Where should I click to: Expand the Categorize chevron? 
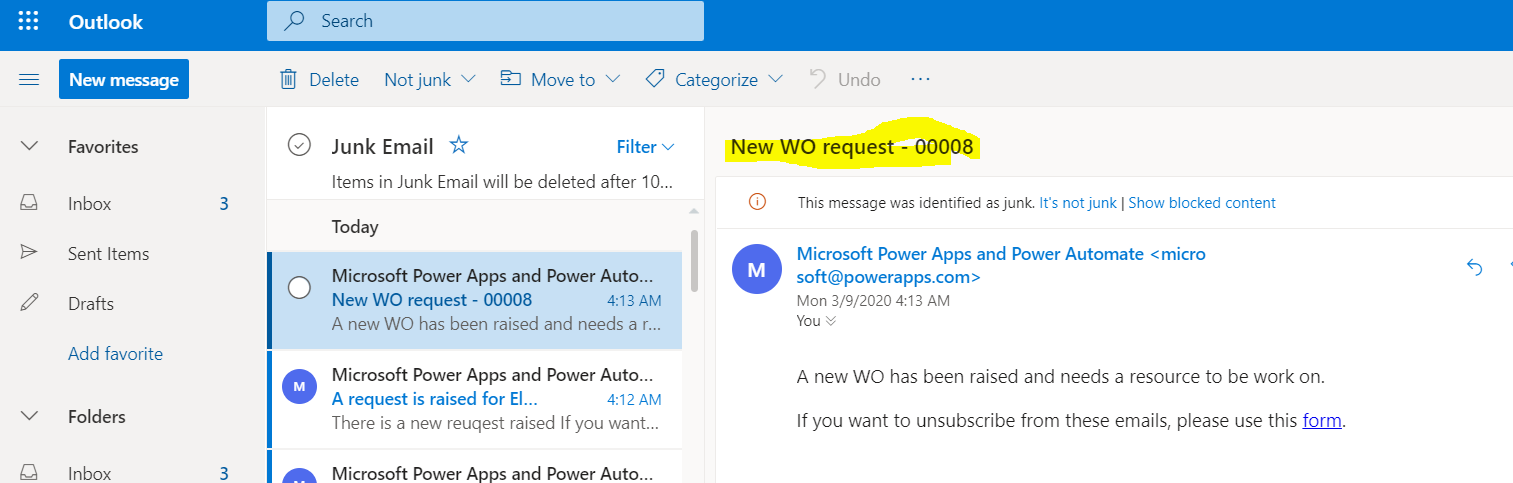pos(775,79)
